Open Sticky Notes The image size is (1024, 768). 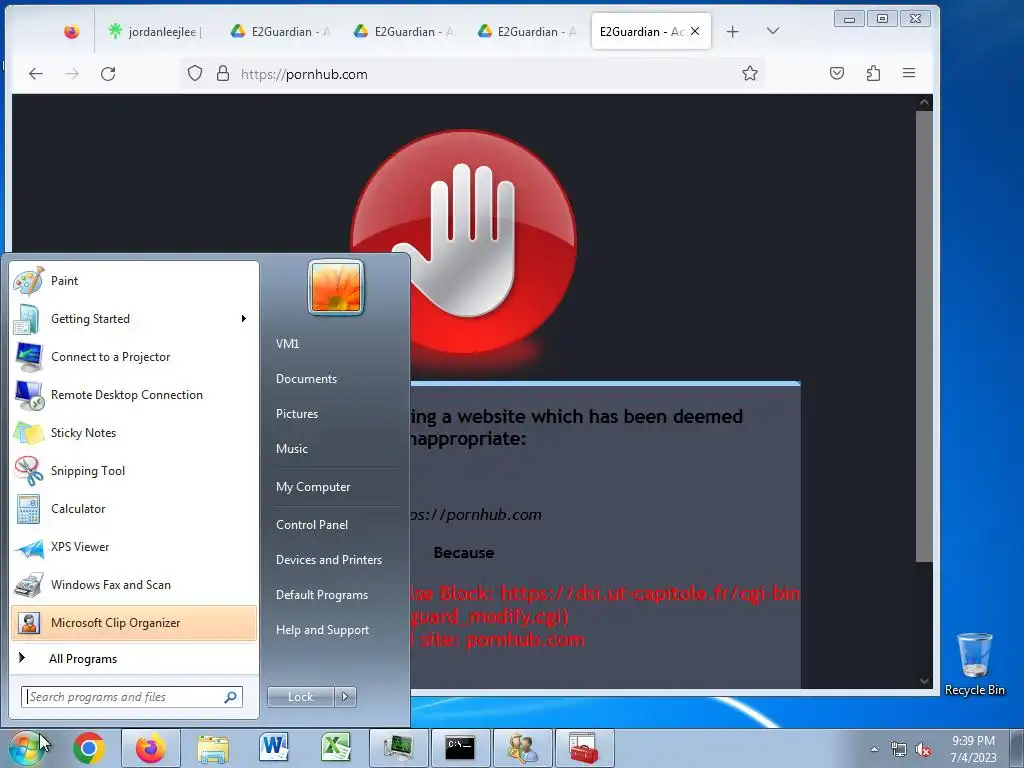coord(134,433)
